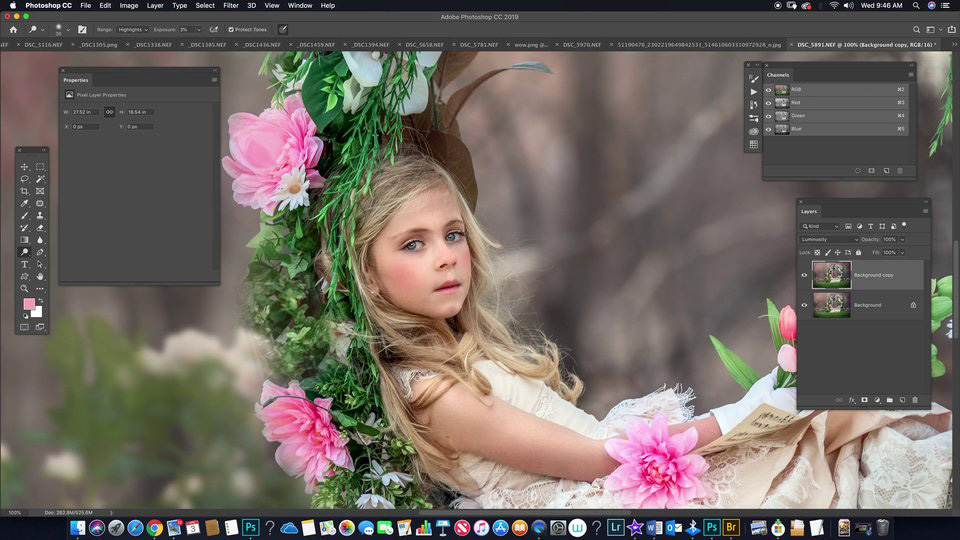Open the Filter menu
This screenshot has width=960, height=540.
231,6
